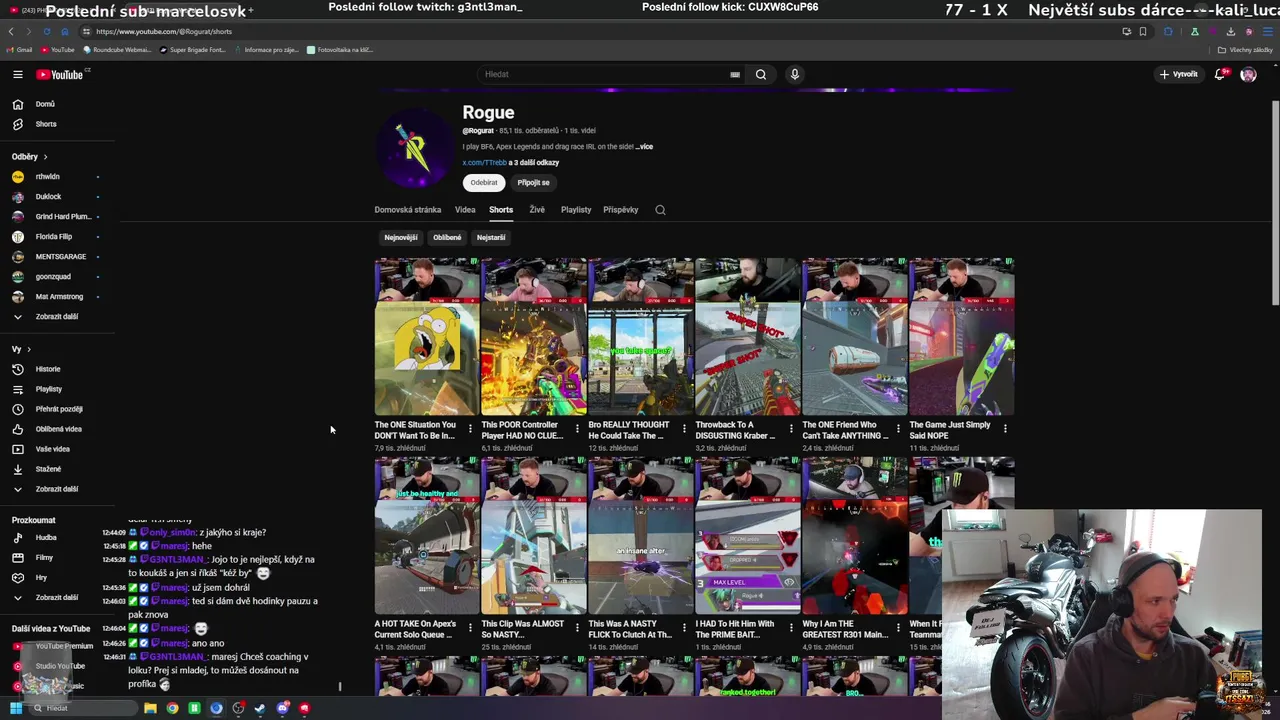This screenshot has height=720, width=1280.
Task: Expand channel description with ...více
Action: pos(644,147)
